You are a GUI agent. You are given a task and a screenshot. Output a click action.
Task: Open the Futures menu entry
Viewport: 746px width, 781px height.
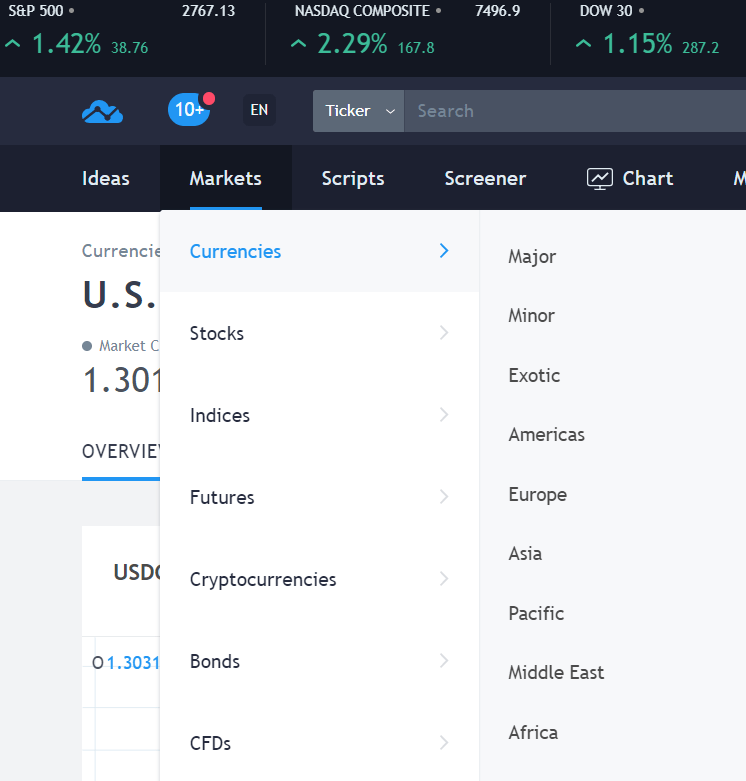coord(222,497)
